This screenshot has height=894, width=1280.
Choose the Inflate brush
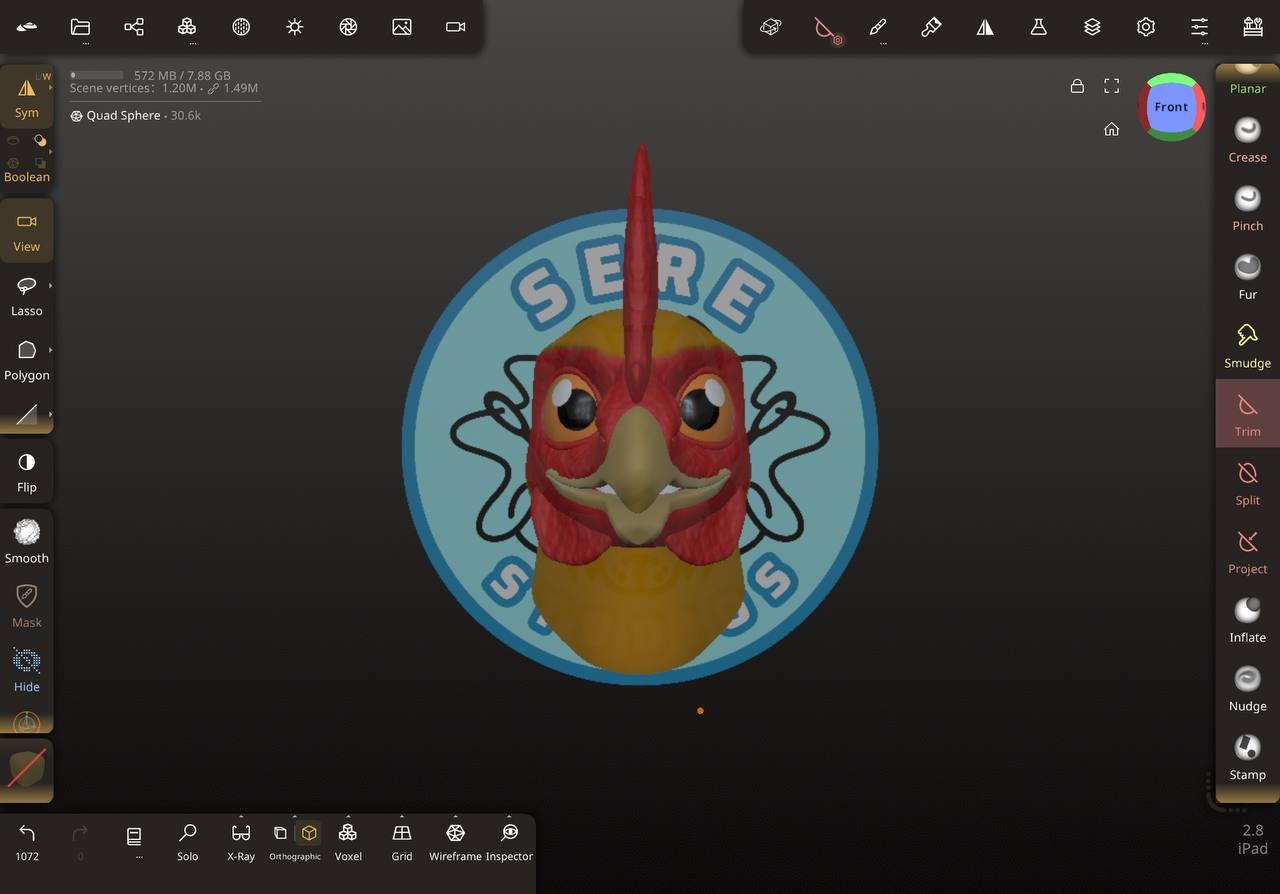(x=1247, y=618)
